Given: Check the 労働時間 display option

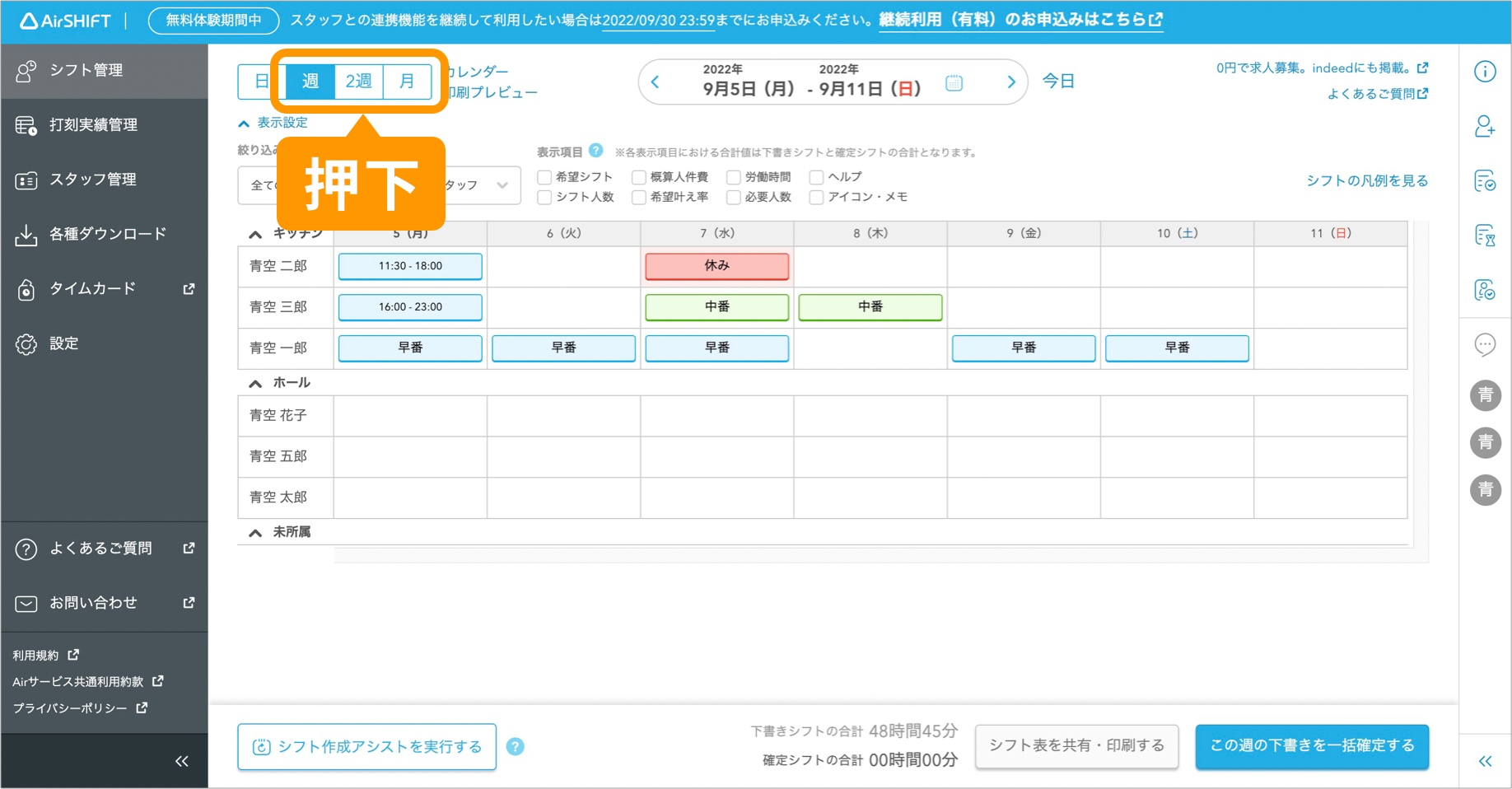Looking at the screenshot, I should point(734,176).
